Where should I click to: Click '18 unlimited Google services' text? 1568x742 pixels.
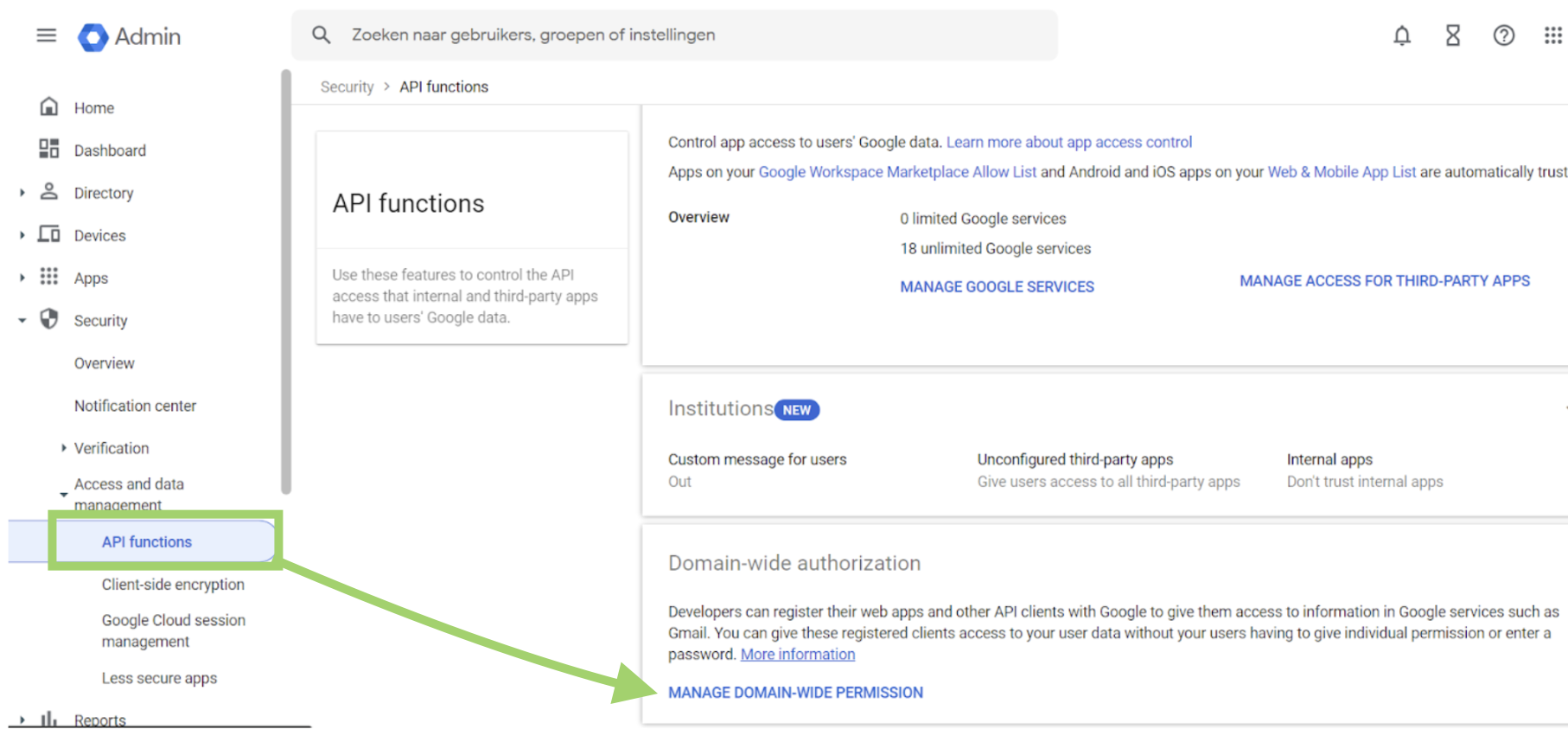point(995,248)
